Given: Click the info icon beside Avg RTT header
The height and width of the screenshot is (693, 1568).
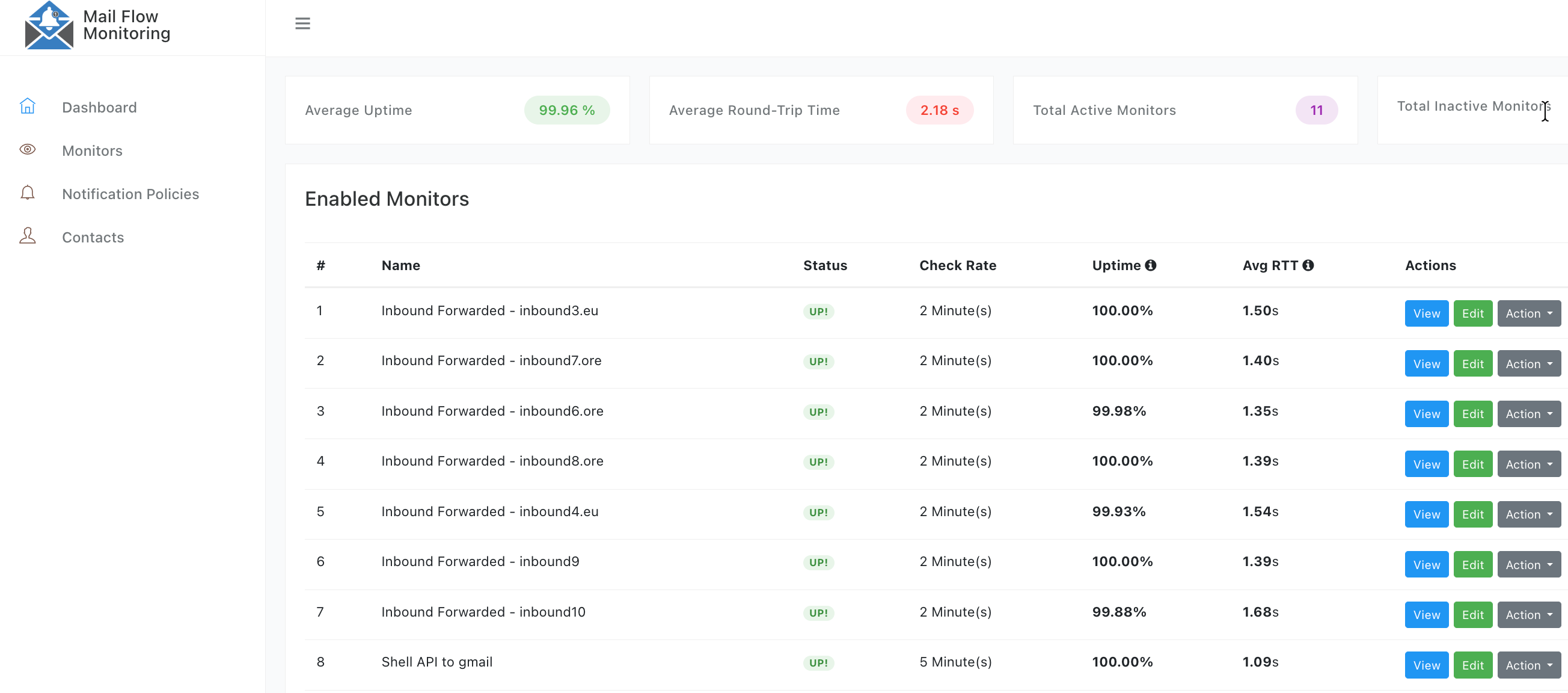Looking at the screenshot, I should (x=1309, y=265).
